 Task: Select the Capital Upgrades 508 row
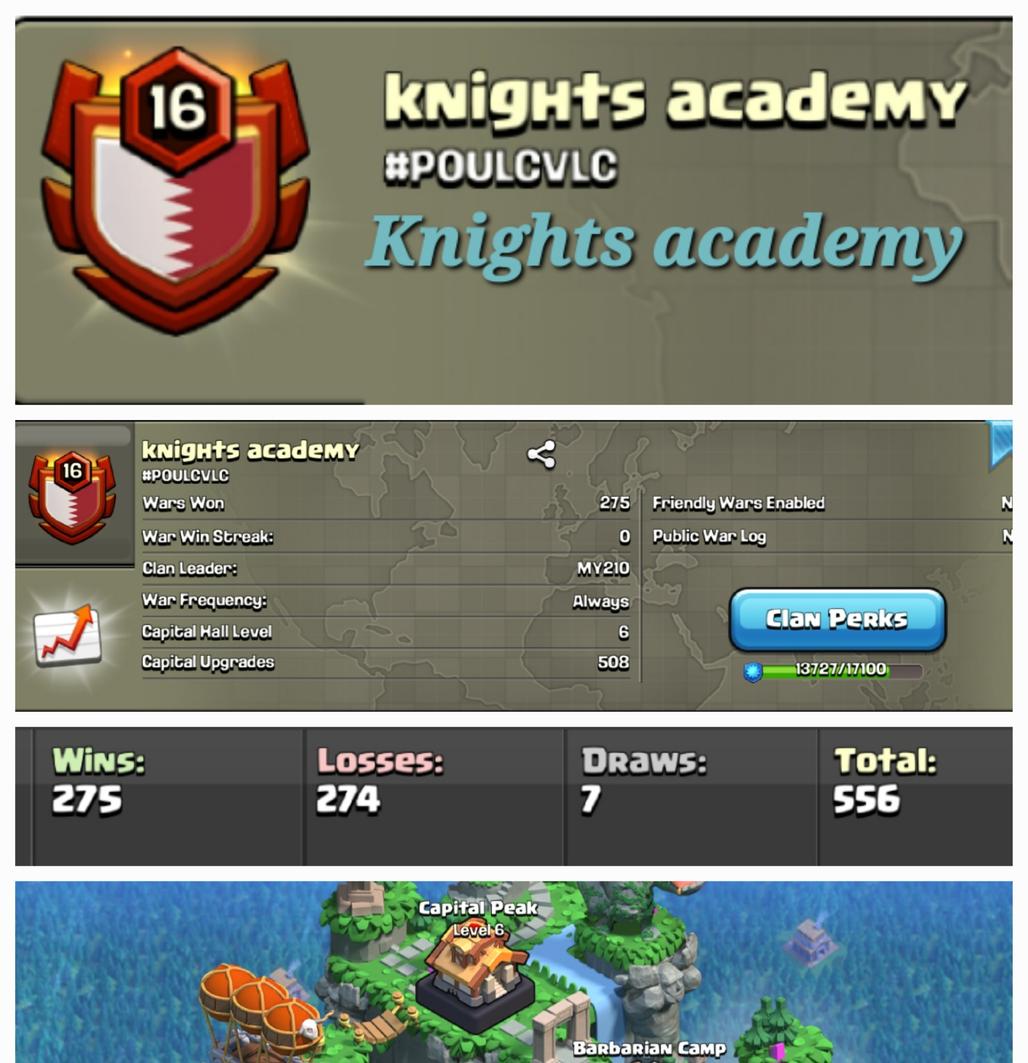(385, 662)
